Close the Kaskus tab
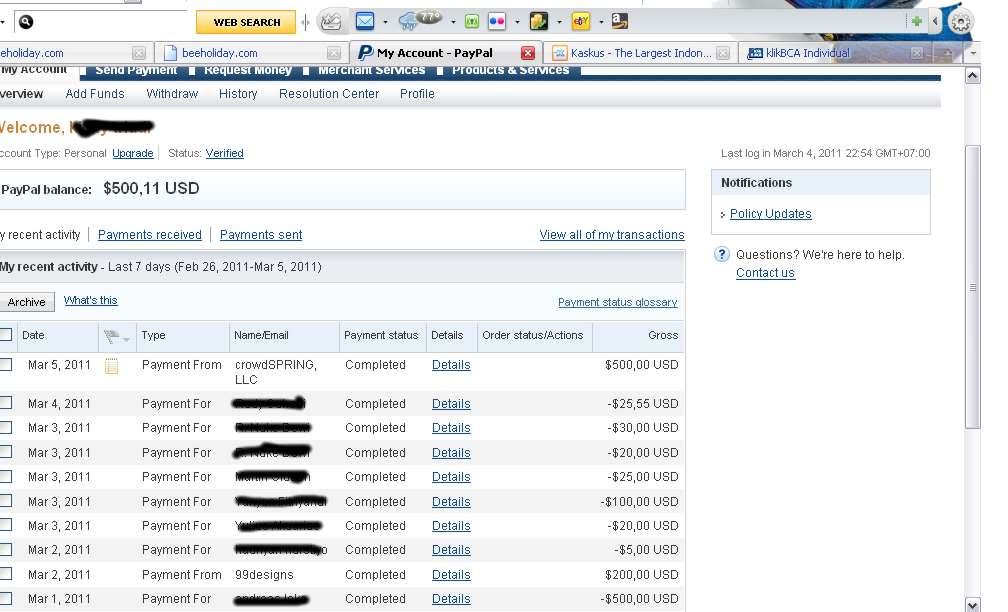Screen dimensions: 1008x612 (723, 53)
